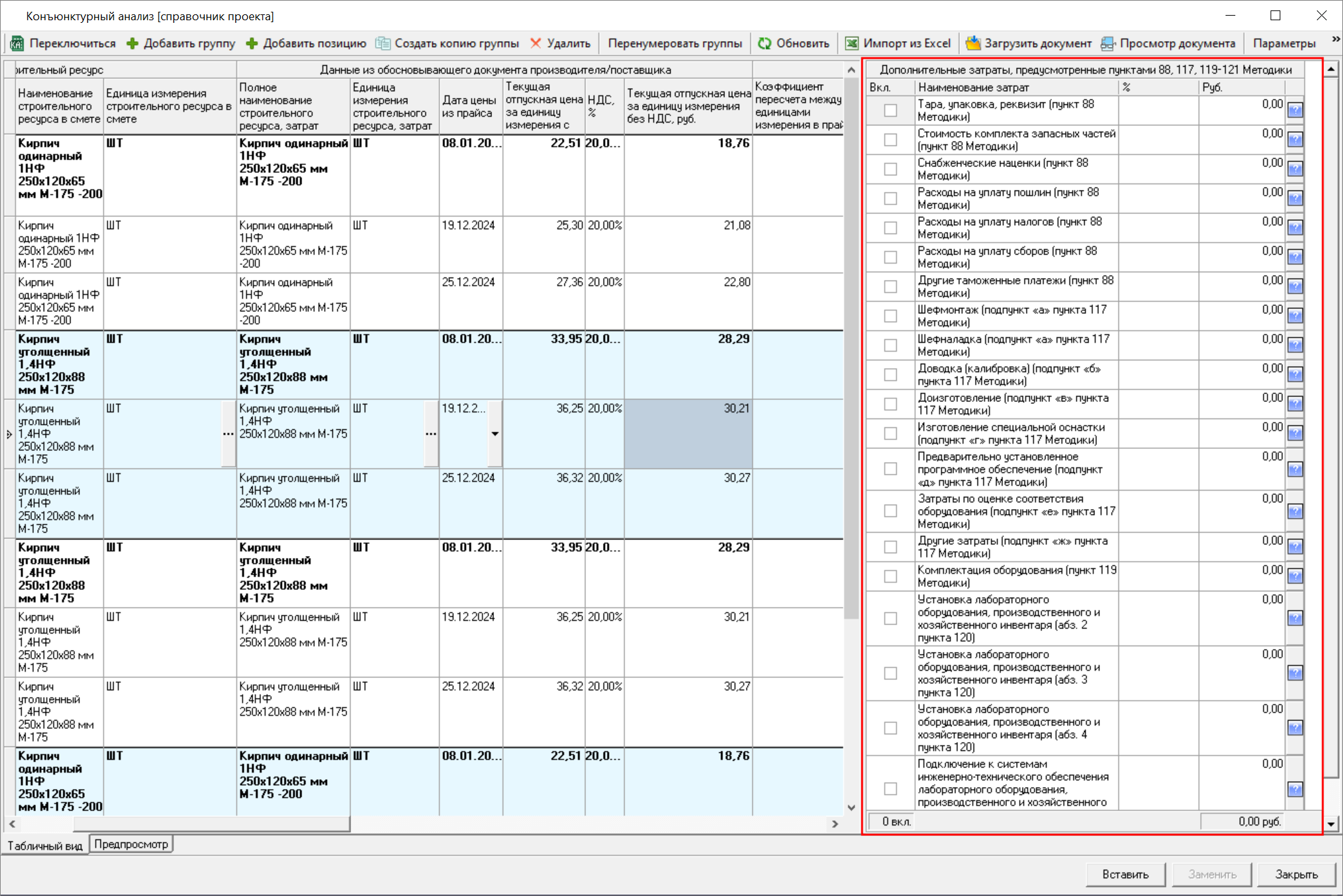Screen dimensions: 1343x896
Task: Click the Просмотр документа icon
Action: pos(1107,44)
